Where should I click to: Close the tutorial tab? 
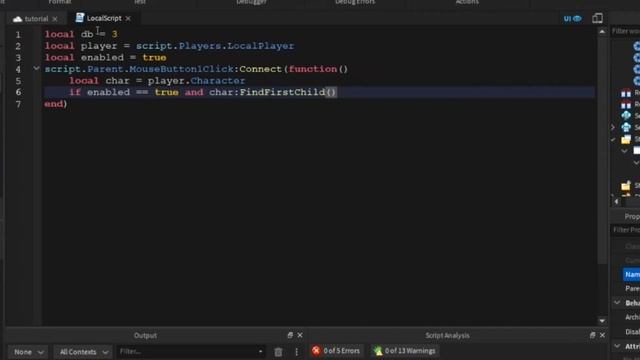(55, 19)
